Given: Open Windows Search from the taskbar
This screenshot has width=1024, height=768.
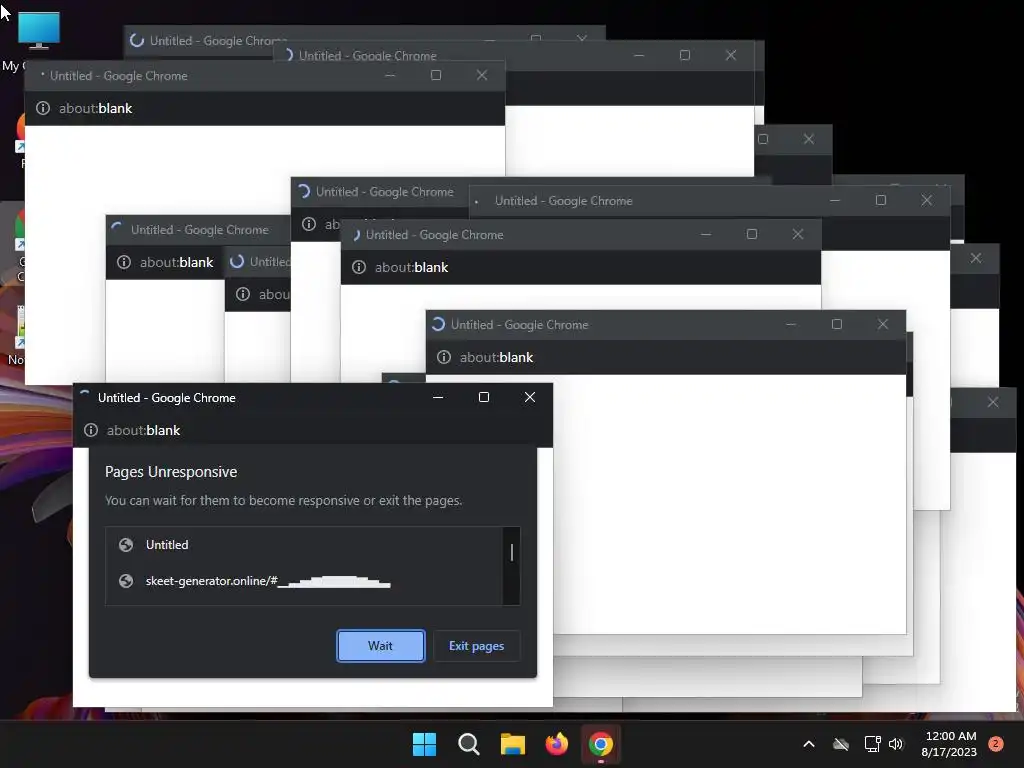Looking at the screenshot, I should (x=468, y=744).
